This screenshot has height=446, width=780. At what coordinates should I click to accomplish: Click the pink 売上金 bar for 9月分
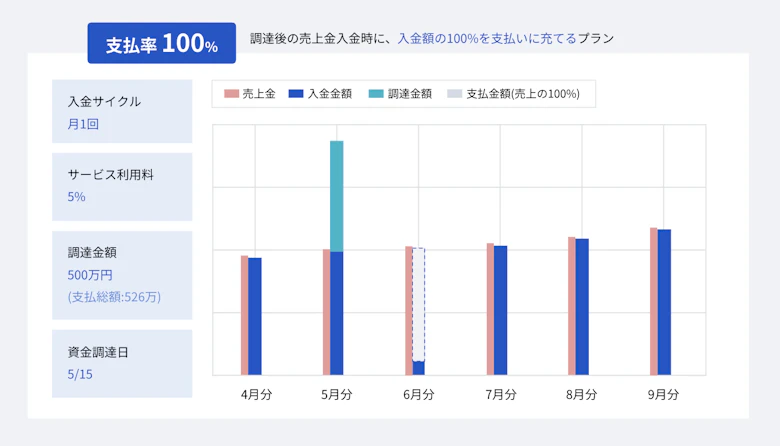654,301
